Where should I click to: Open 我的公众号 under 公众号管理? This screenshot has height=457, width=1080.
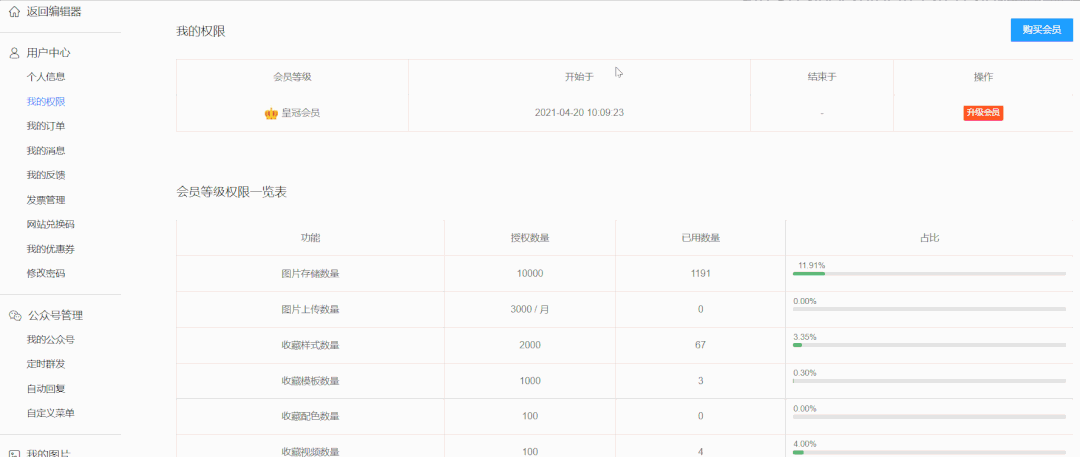point(51,339)
